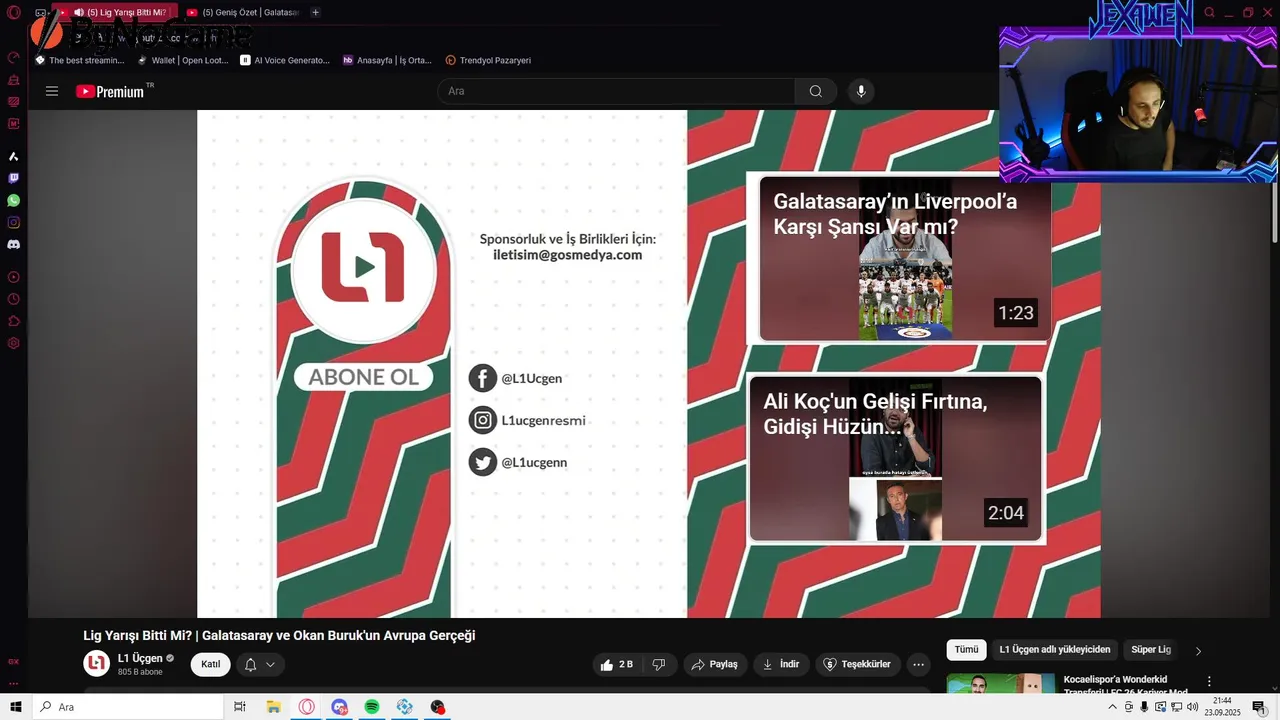The image size is (1280, 720).
Task: Open a new browser tab with plus
Action: (315, 12)
